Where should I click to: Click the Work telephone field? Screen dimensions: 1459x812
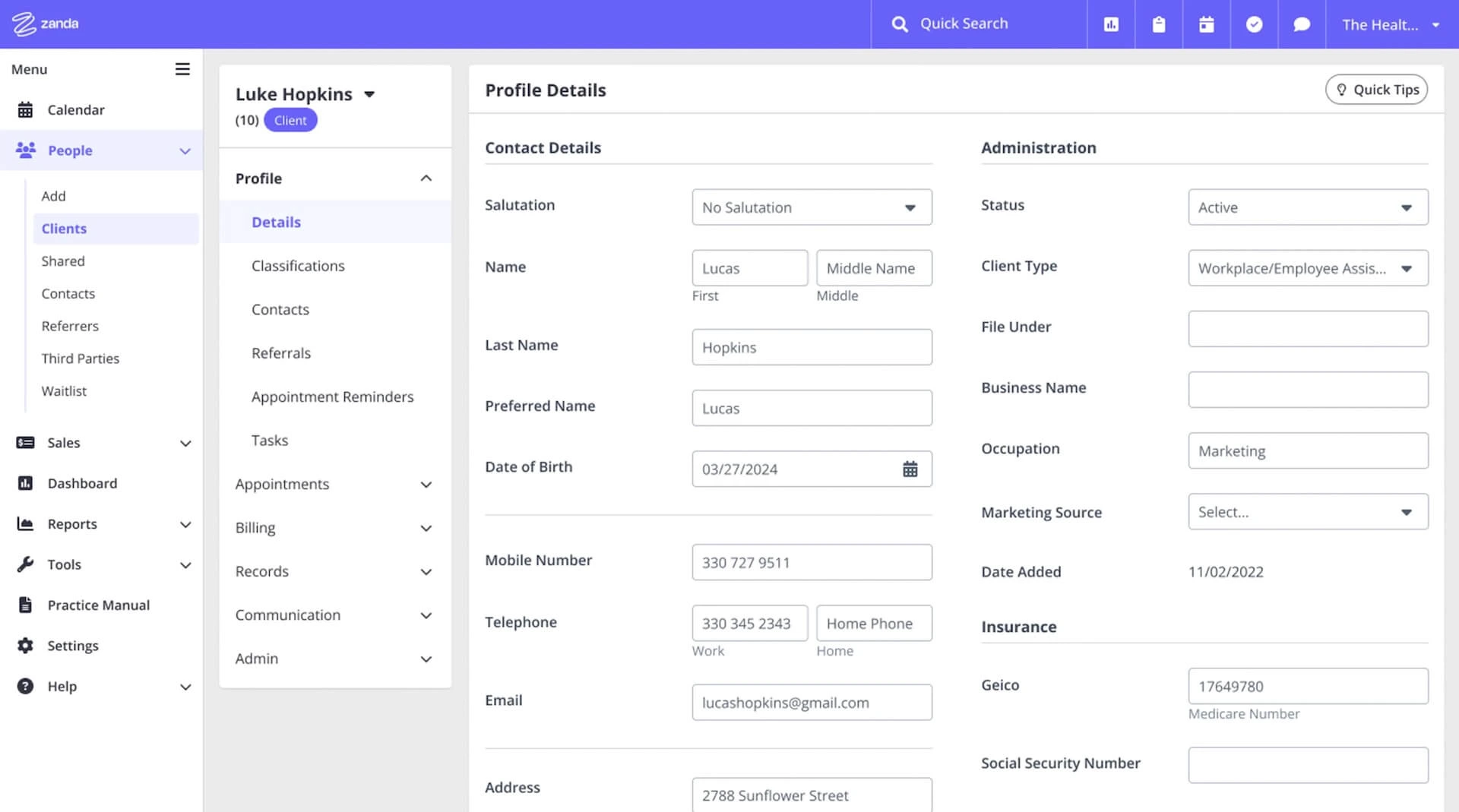[x=749, y=623]
